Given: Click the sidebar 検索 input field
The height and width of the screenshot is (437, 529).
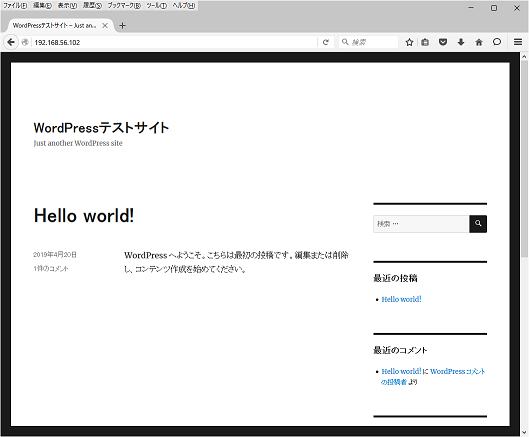Looking at the screenshot, I should (421, 224).
